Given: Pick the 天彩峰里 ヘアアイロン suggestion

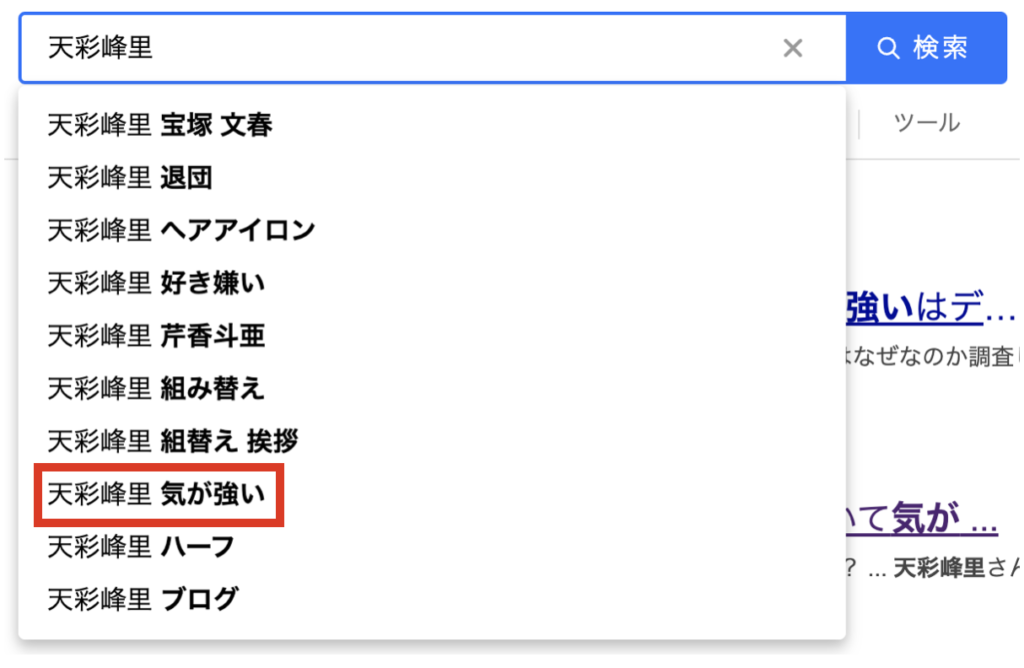Looking at the screenshot, I should click(432, 231).
